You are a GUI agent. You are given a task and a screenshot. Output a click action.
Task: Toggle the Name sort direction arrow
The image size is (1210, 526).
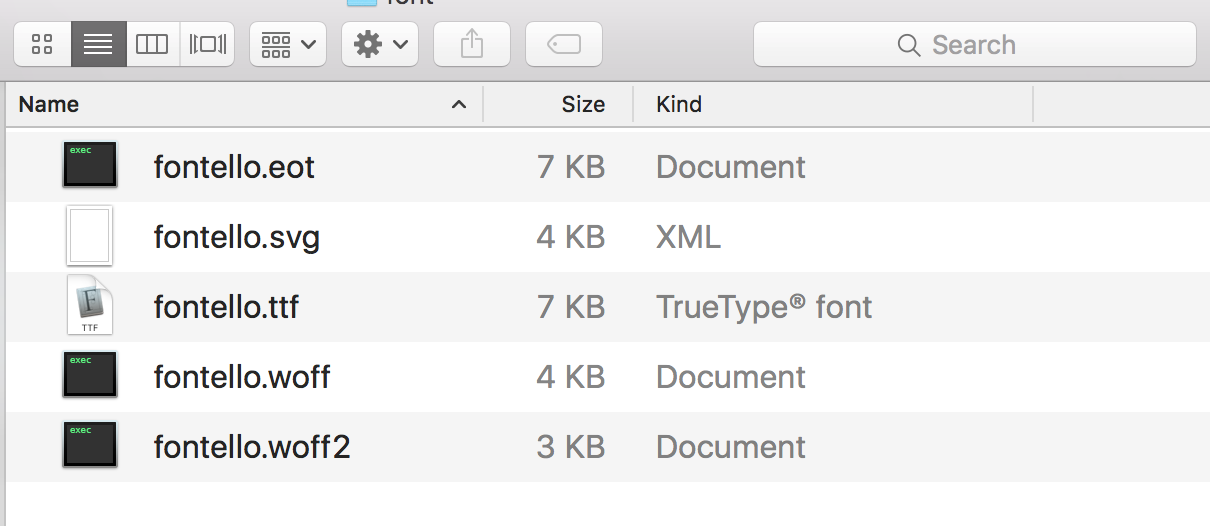(x=459, y=104)
